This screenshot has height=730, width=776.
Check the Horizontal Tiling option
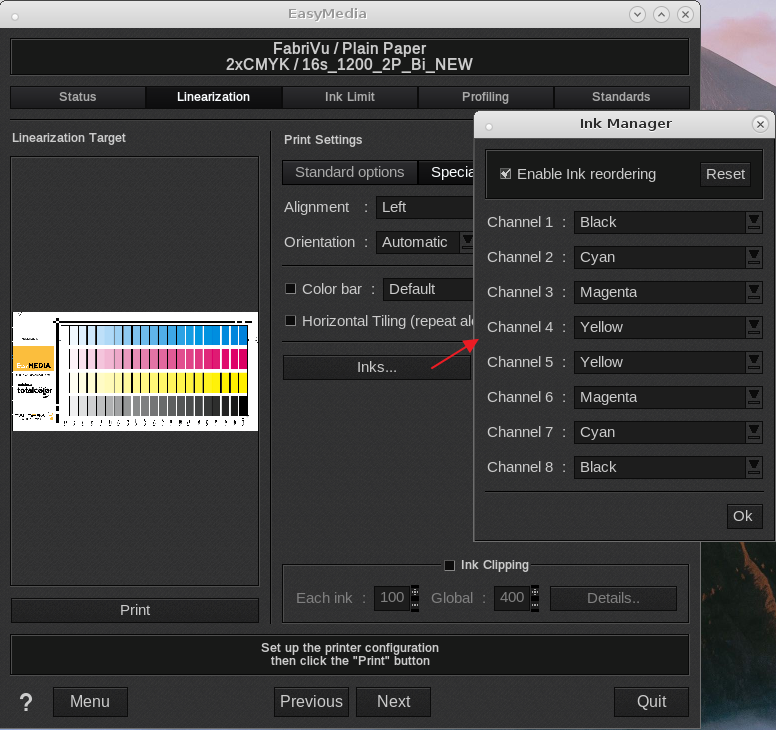click(x=291, y=321)
